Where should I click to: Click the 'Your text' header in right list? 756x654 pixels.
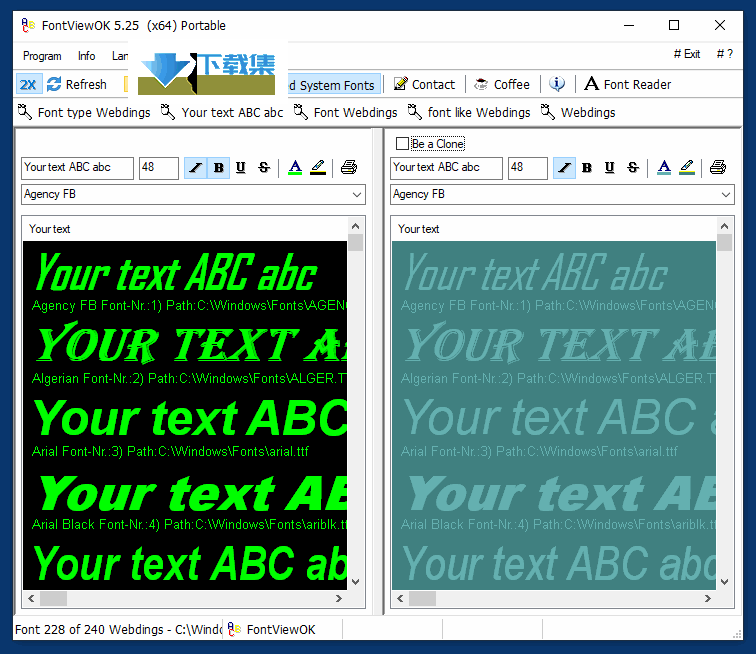[418, 229]
